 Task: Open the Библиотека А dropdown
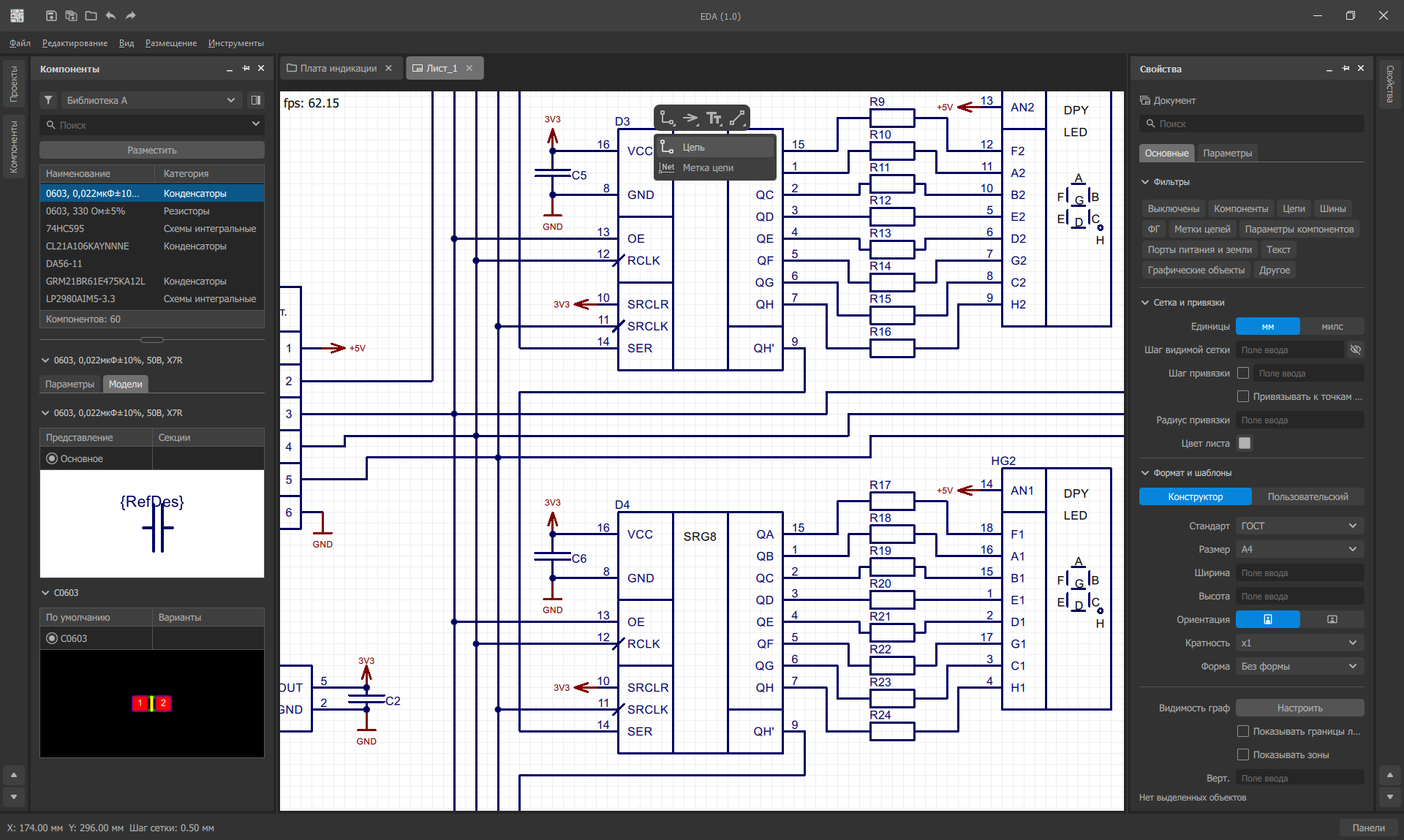pyautogui.click(x=150, y=100)
